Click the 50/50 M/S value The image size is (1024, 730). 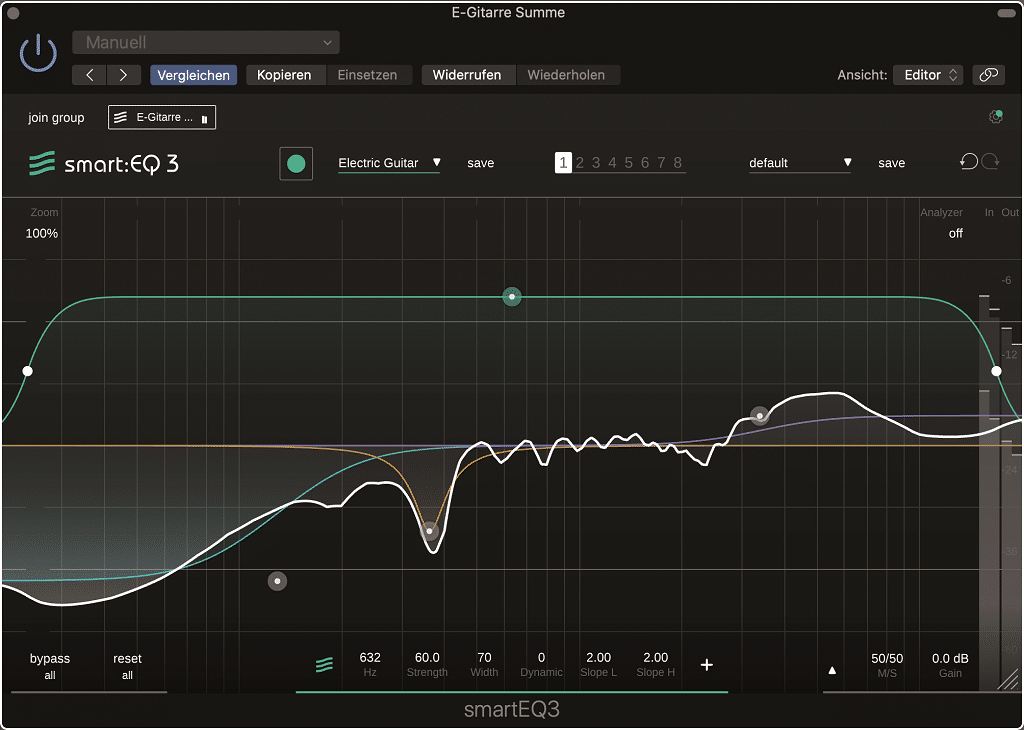(x=887, y=659)
